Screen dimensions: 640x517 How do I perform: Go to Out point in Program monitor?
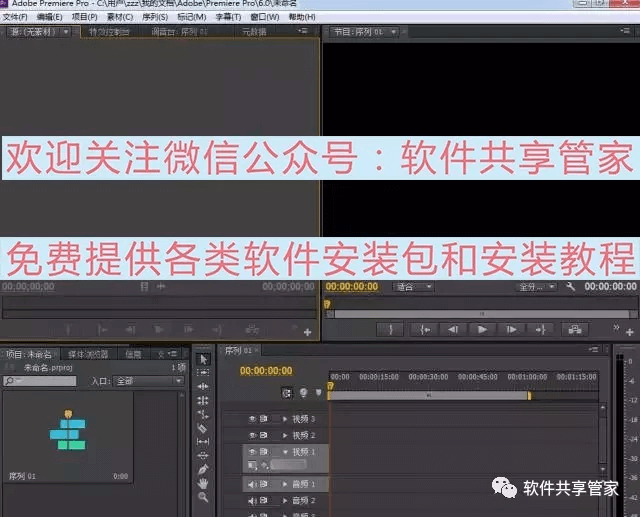(540, 329)
